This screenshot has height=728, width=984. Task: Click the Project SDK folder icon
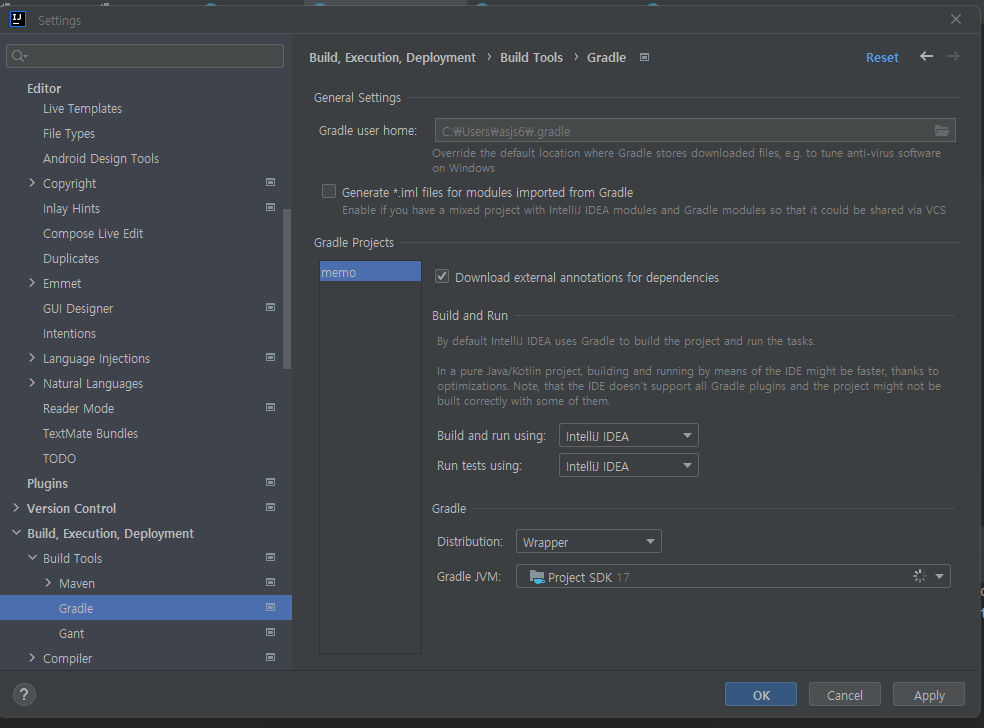point(537,577)
